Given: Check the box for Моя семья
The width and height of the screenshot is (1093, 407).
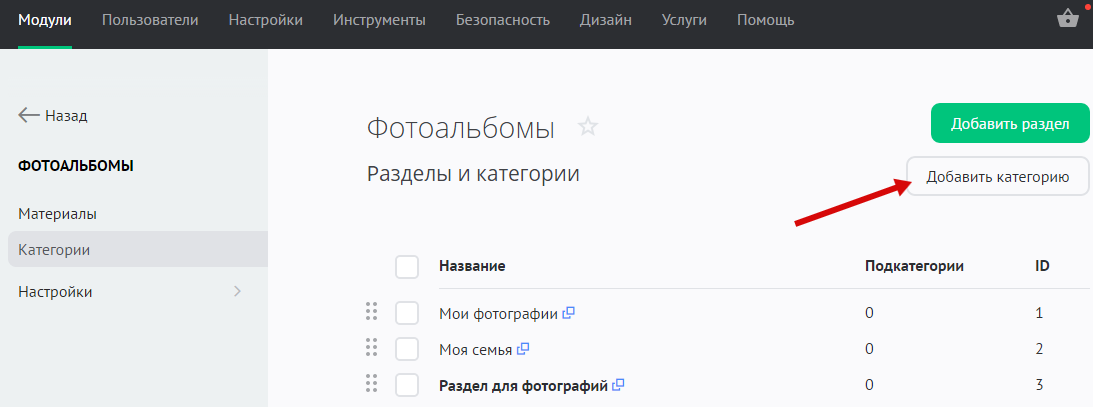Looking at the screenshot, I should click(407, 349).
